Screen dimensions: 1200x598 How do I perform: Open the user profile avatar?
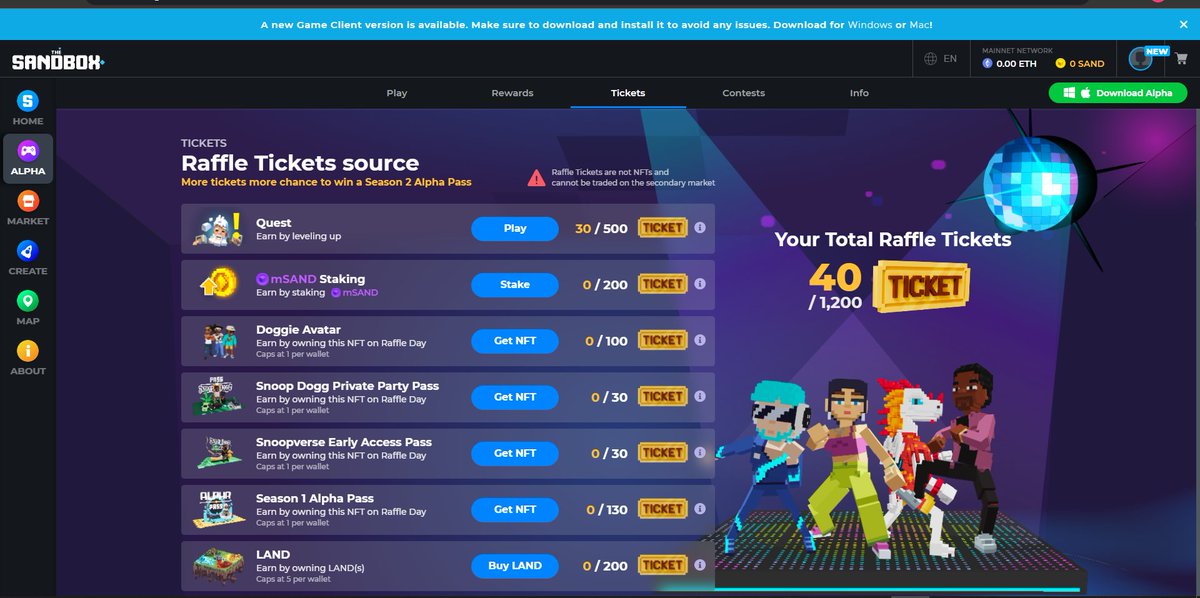point(1140,59)
